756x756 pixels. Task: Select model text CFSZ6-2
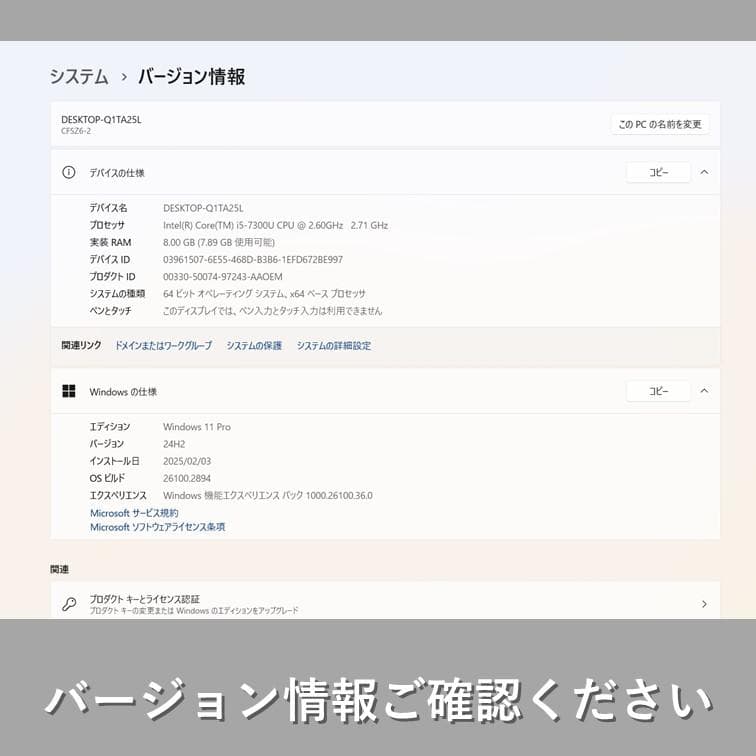76,131
